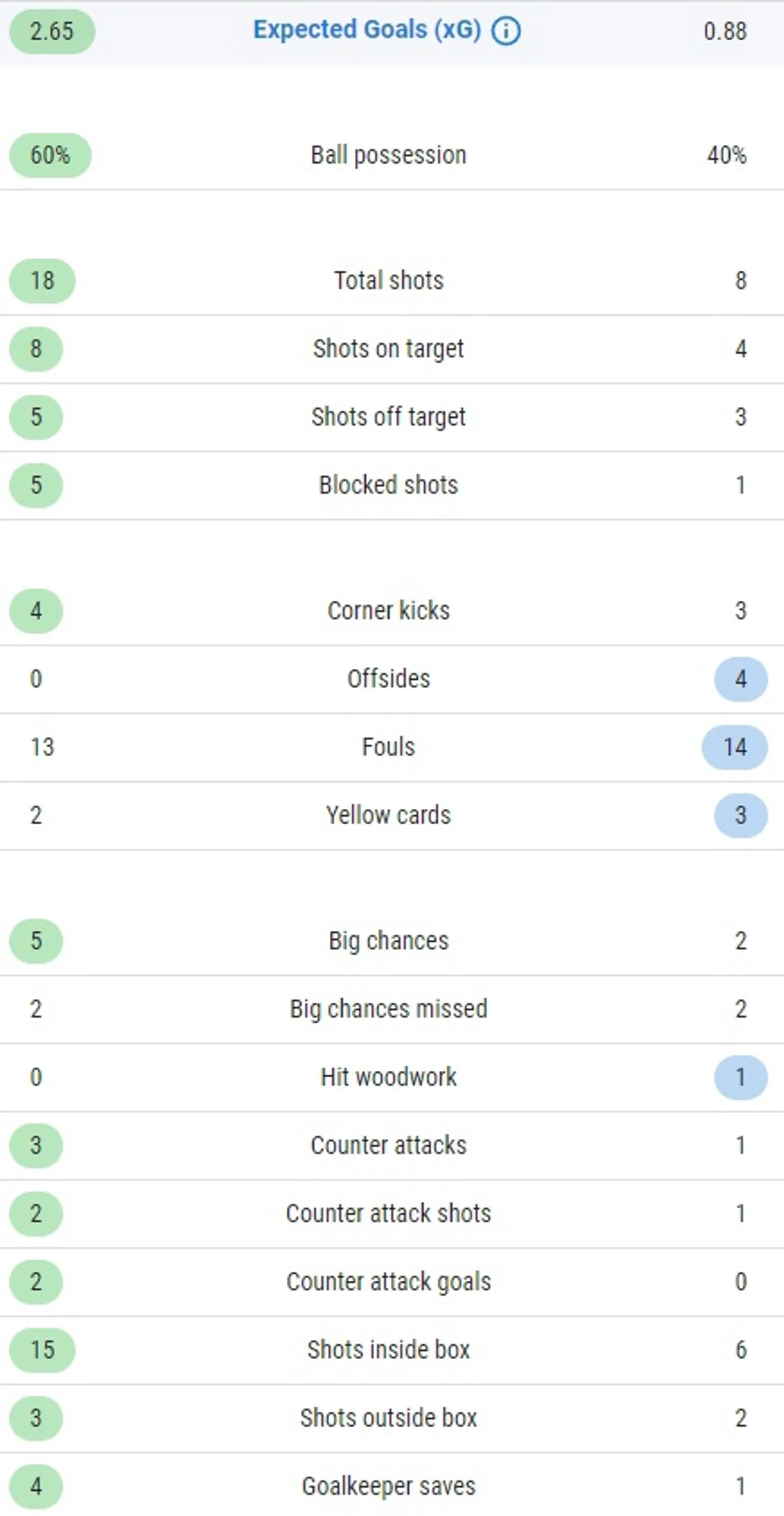
Task: Select the blue 1 Hit woodwork badge
Action: 741,1078
